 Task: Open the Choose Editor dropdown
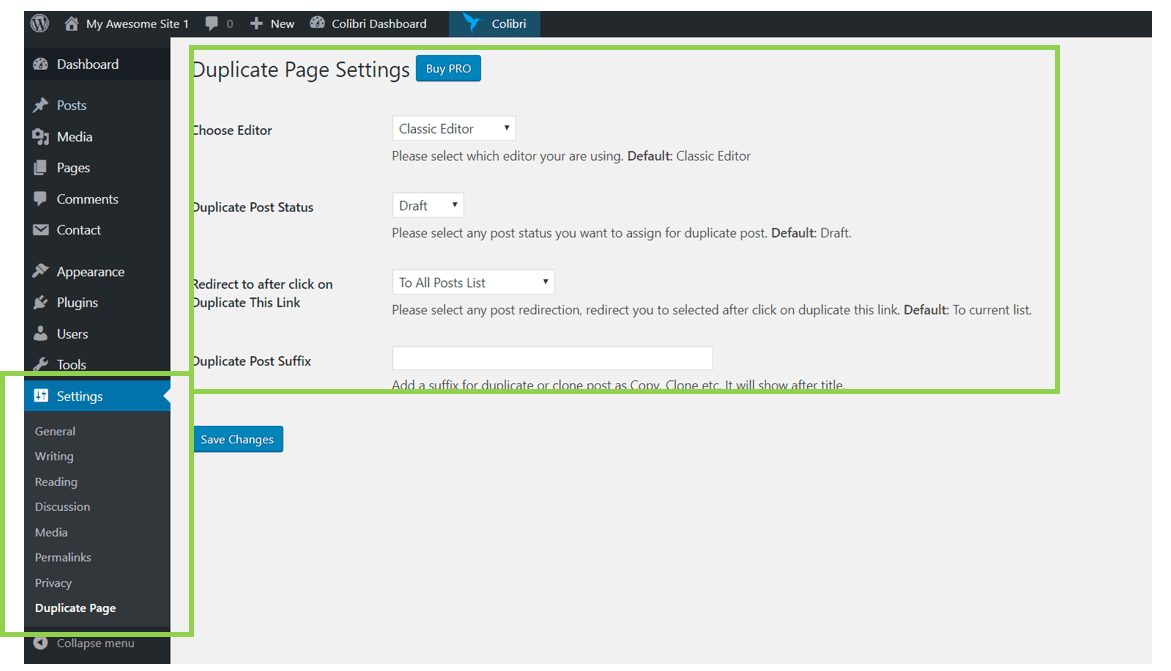coord(453,128)
